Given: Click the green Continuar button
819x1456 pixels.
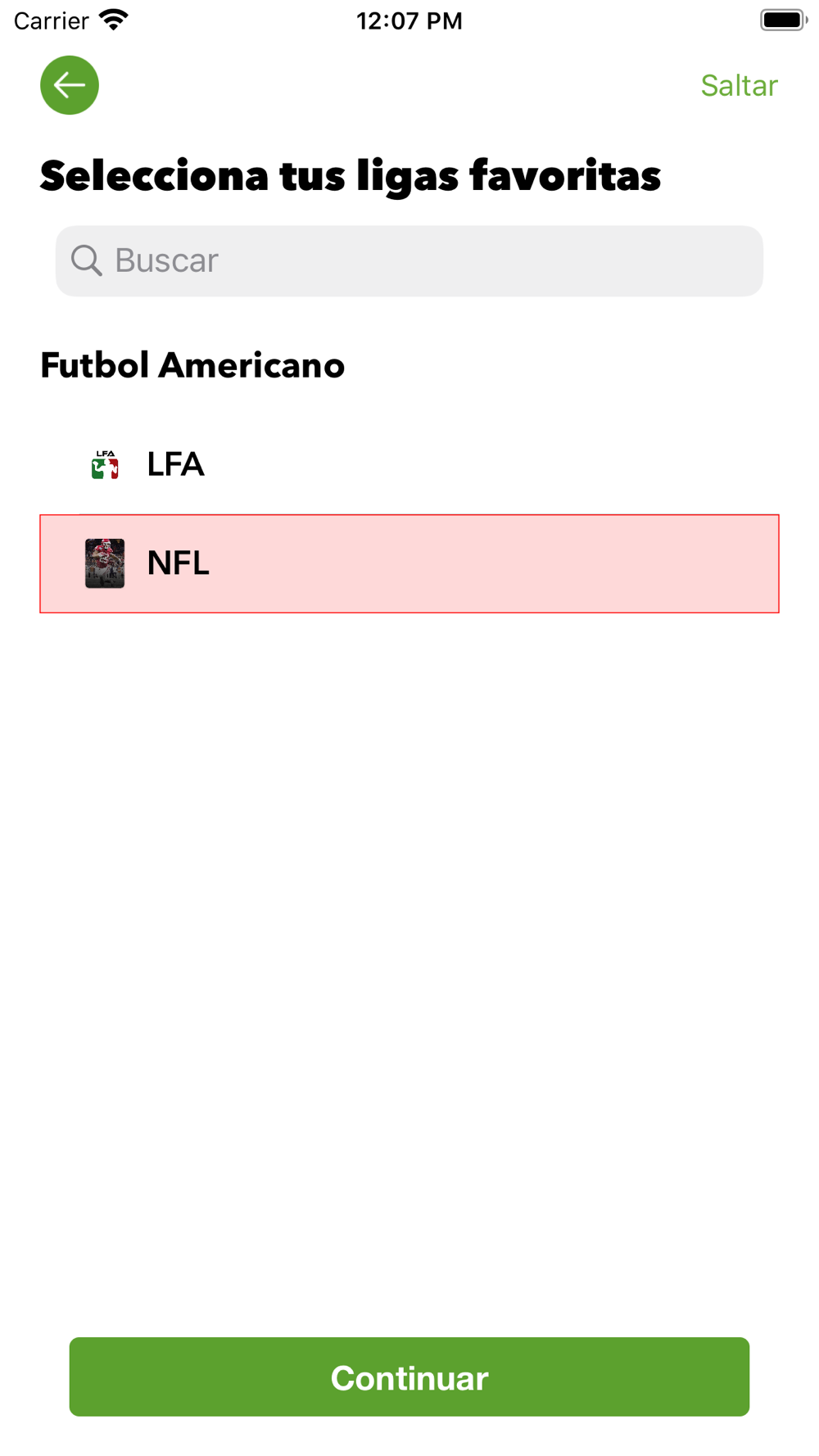Looking at the screenshot, I should (x=409, y=1377).
